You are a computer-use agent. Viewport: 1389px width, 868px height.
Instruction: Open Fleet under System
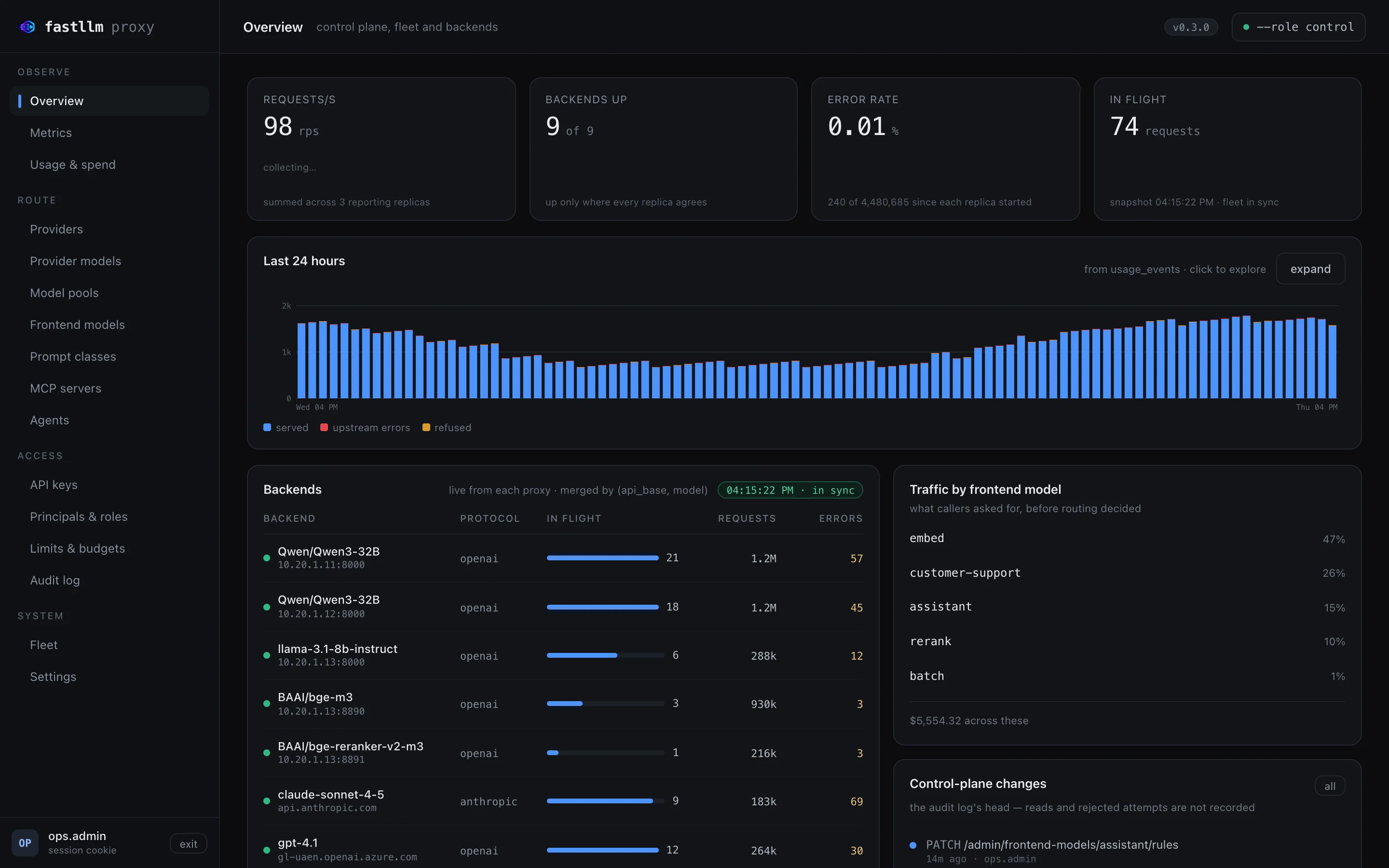(x=109, y=645)
